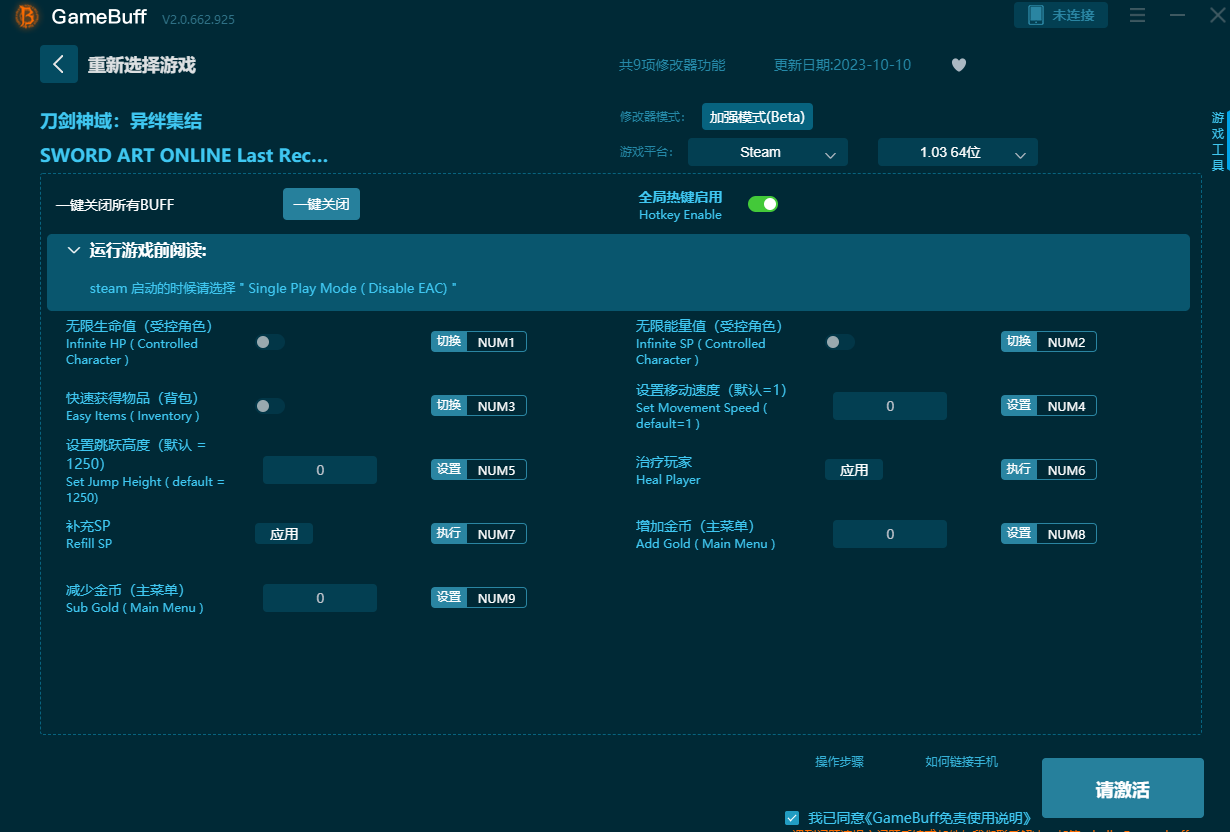1230x832 pixels.
Task: Click the 共9项修改器功能 text
Action: point(672,65)
